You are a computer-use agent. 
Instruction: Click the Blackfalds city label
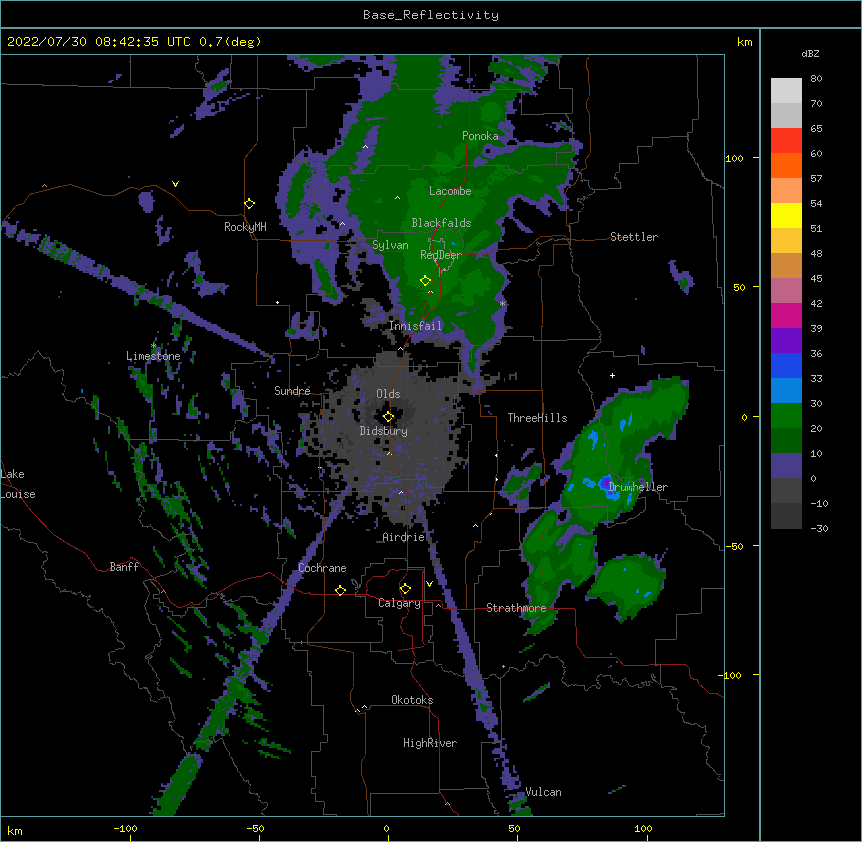[x=441, y=223]
